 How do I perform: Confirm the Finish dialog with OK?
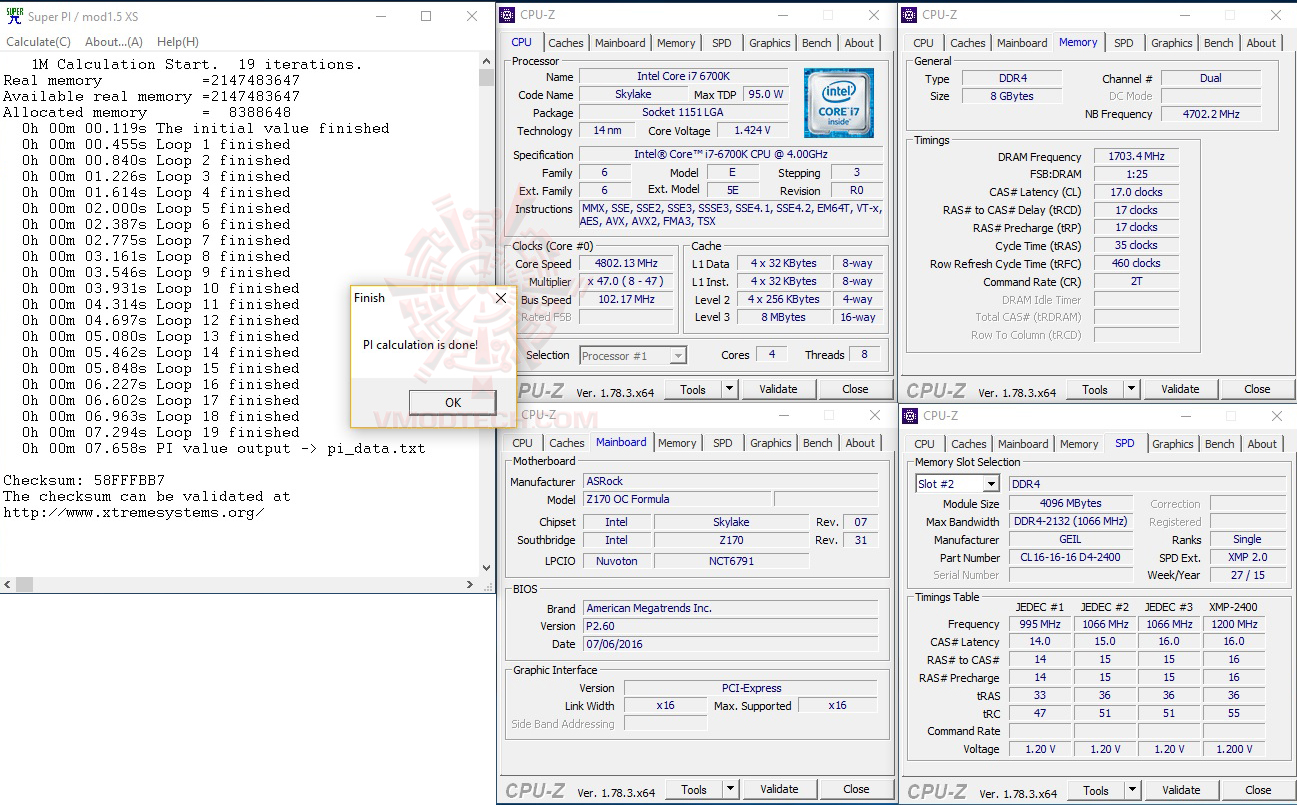tap(453, 402)
